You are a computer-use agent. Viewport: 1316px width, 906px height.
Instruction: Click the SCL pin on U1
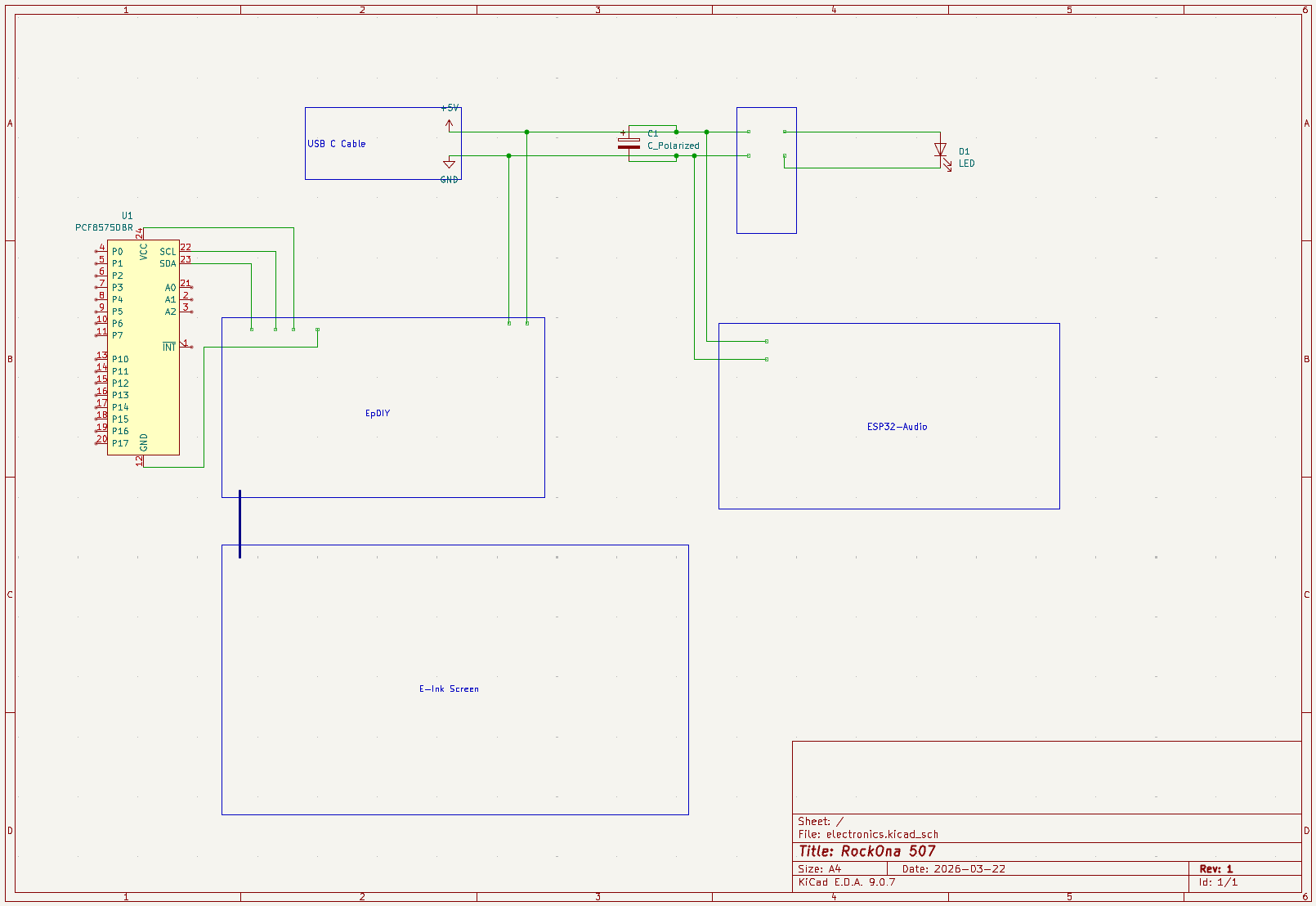pyautogui.click(x=168, y=252)
